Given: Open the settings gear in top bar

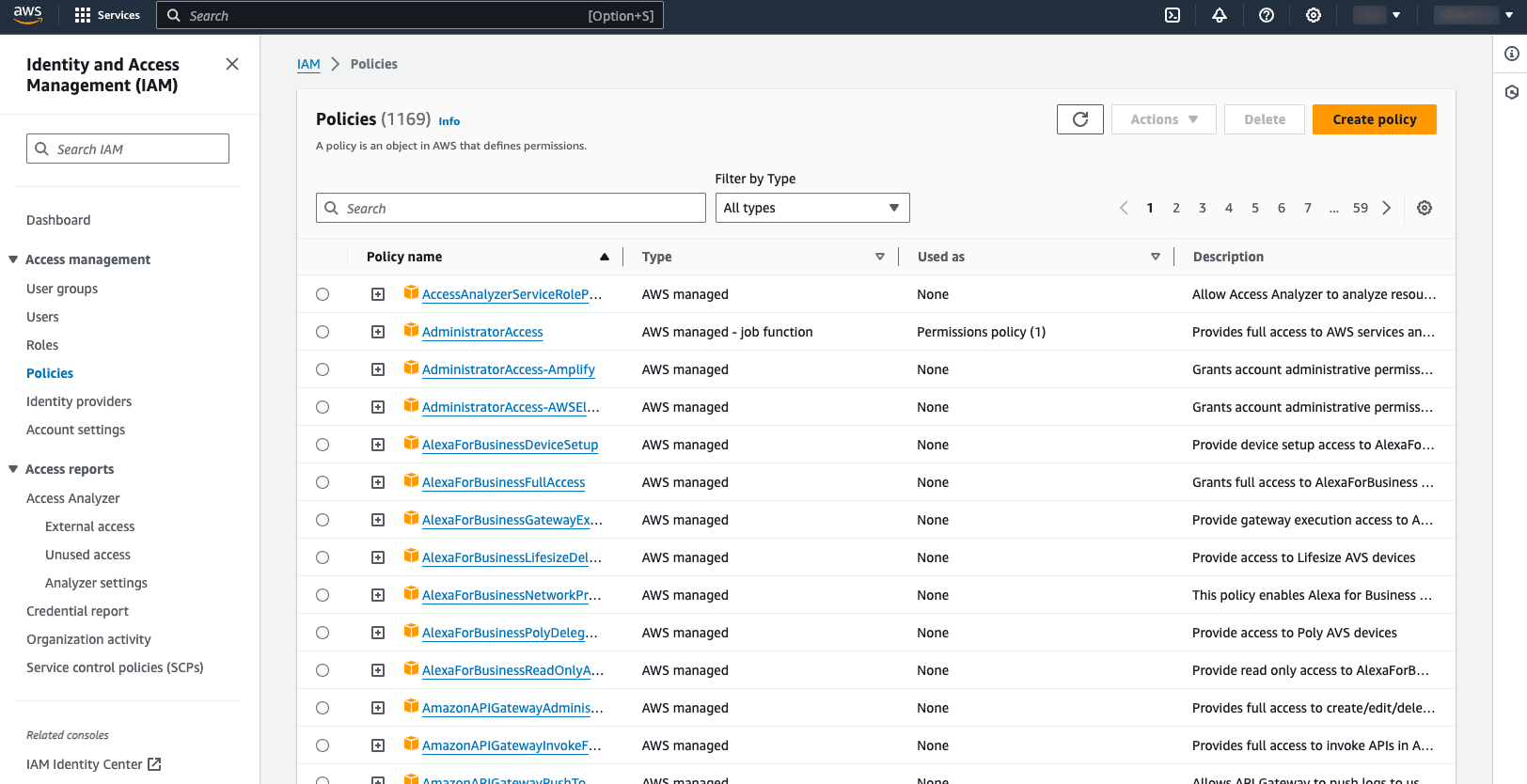Looking at the screenshot, I should click(x=1314, y=15).
